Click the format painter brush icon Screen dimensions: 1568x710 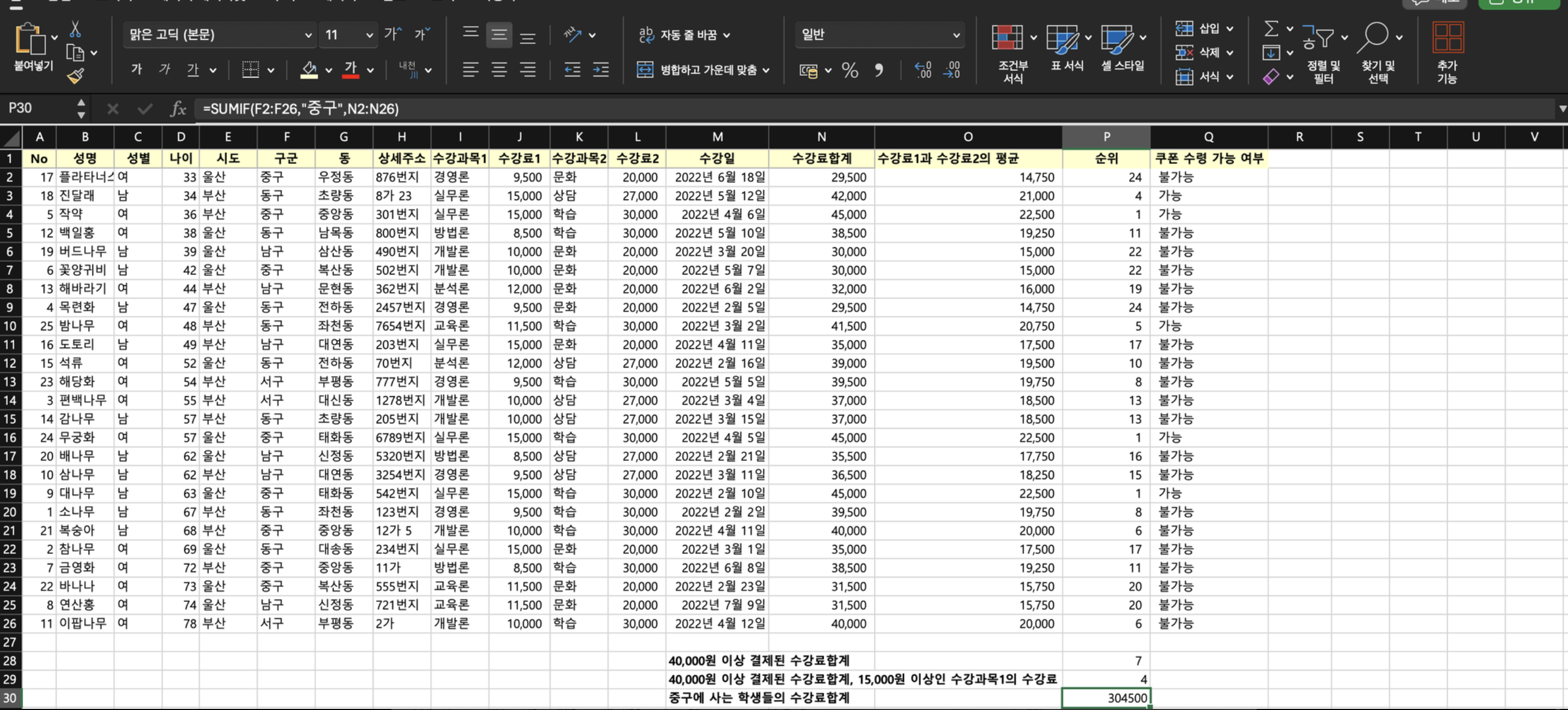tap(76, 76)
